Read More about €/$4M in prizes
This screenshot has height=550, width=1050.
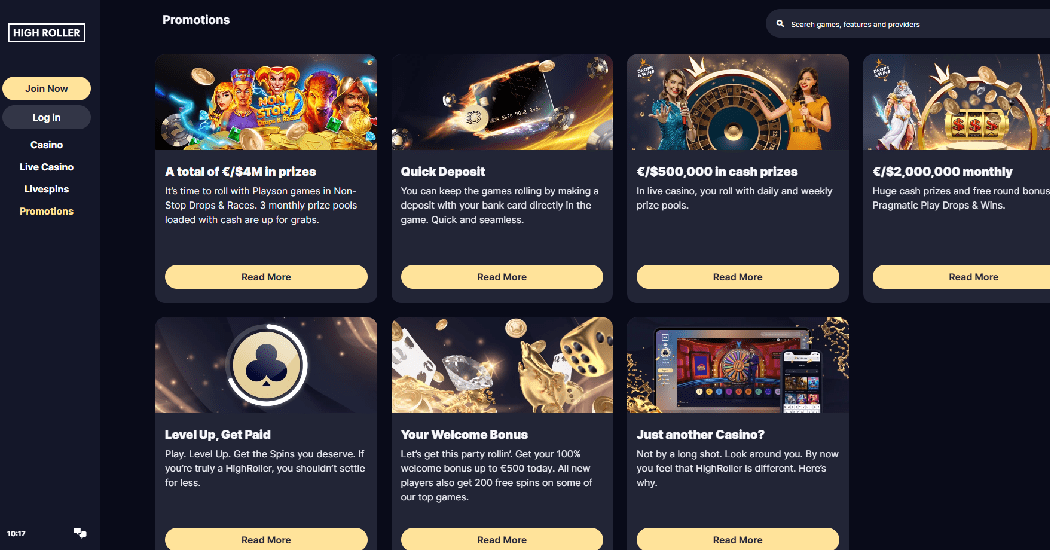266,277
